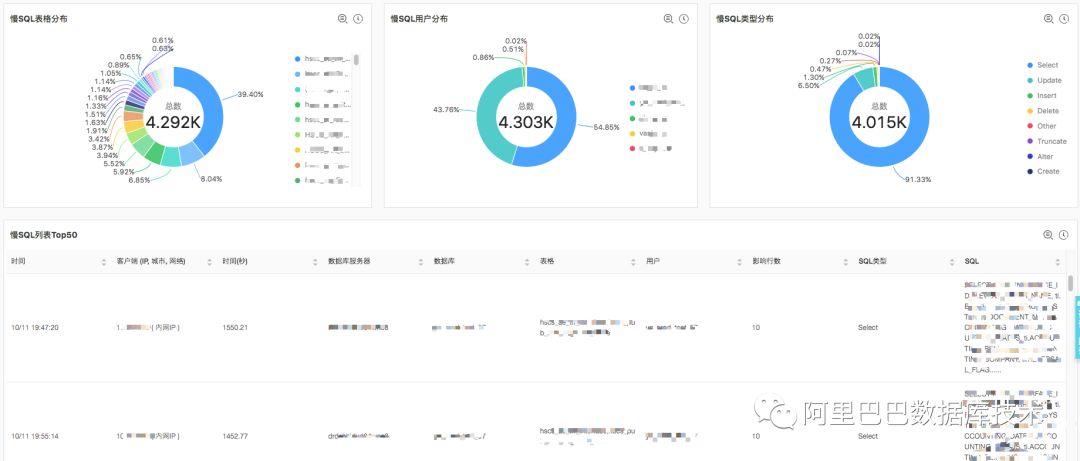Screen dimensions: 1080x461
Task: Click Select type cell in 19:47:20 row
Action: click(x=868, y=327)
